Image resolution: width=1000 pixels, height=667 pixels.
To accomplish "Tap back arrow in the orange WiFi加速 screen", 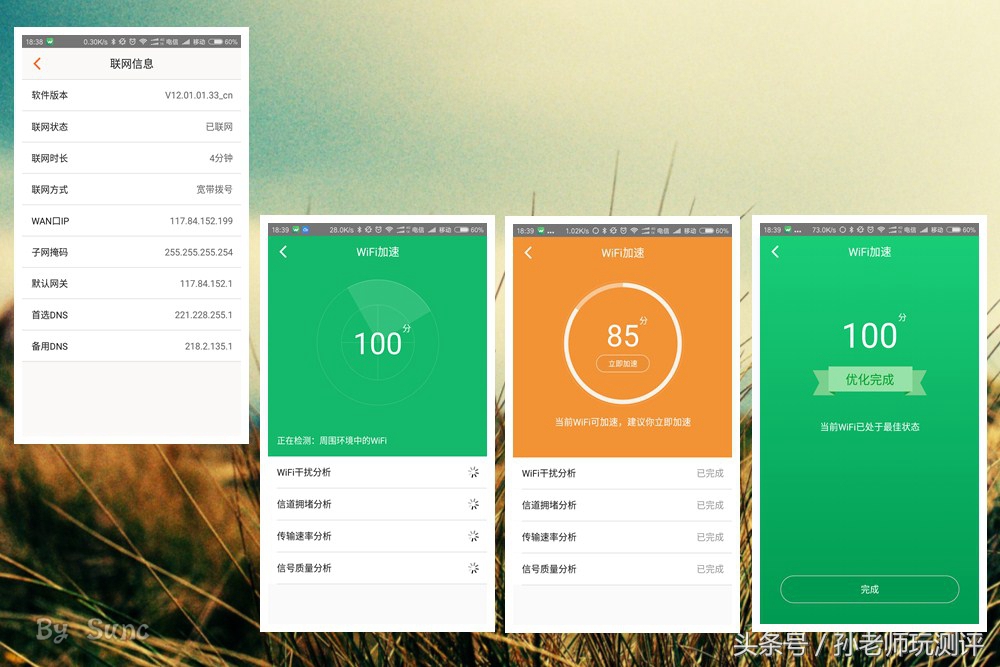I will [x=528, y=253].
